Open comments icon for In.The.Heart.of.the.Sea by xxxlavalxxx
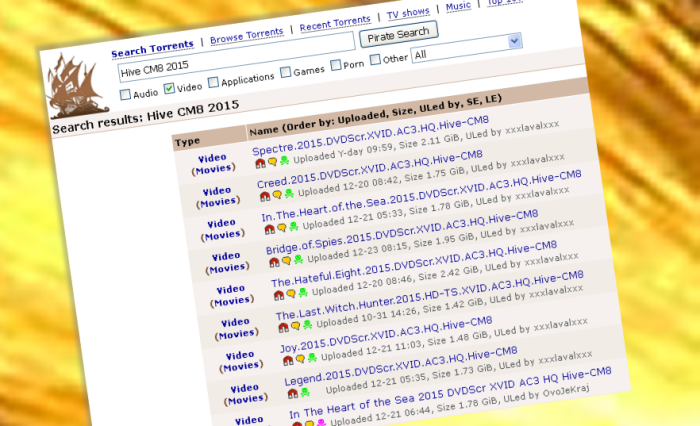Screen dimensions: 700x426 tap(282, 228)
